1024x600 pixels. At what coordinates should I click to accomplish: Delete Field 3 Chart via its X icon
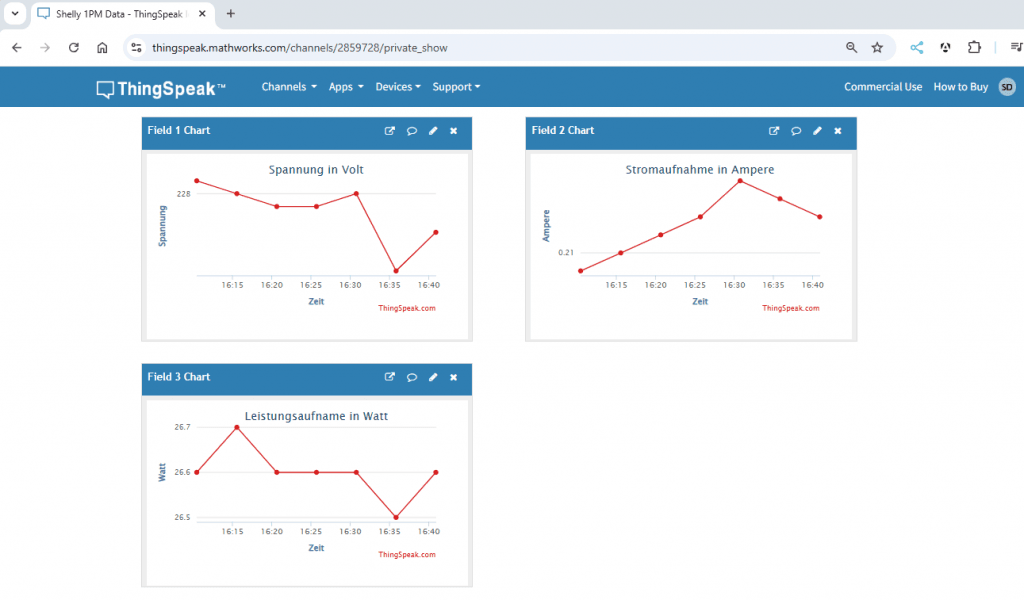[x=453, y=377]
